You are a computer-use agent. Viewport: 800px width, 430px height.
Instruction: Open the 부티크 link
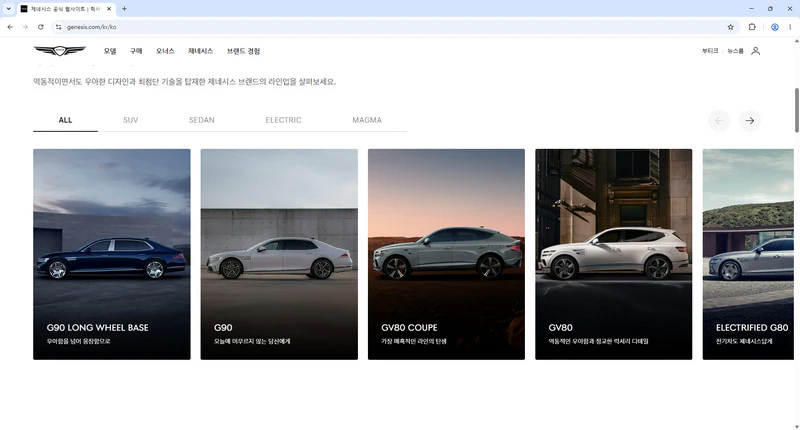point(710,51)
